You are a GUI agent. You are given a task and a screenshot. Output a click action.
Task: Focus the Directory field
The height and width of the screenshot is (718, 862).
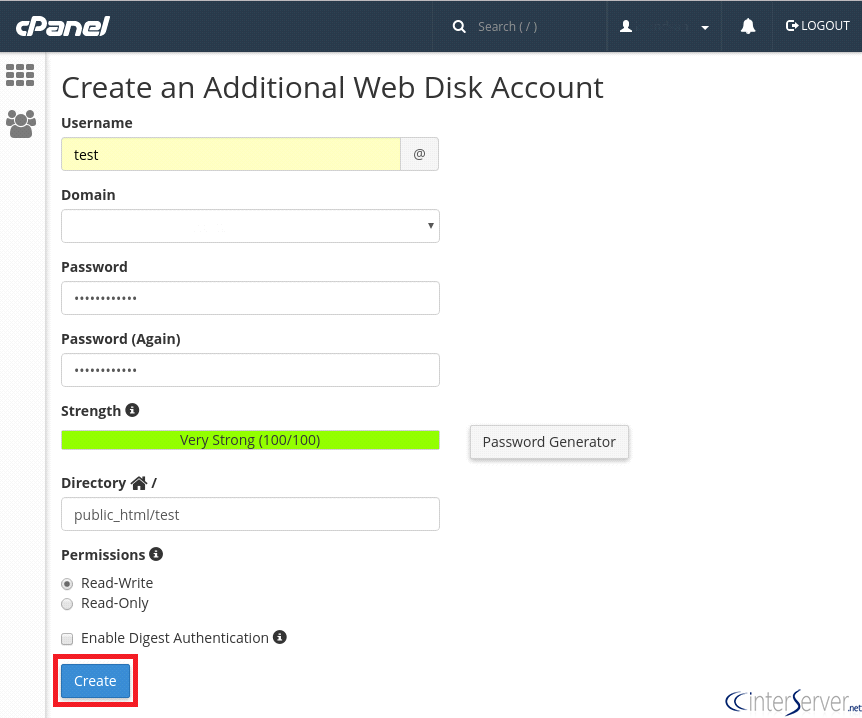(250, 514)
